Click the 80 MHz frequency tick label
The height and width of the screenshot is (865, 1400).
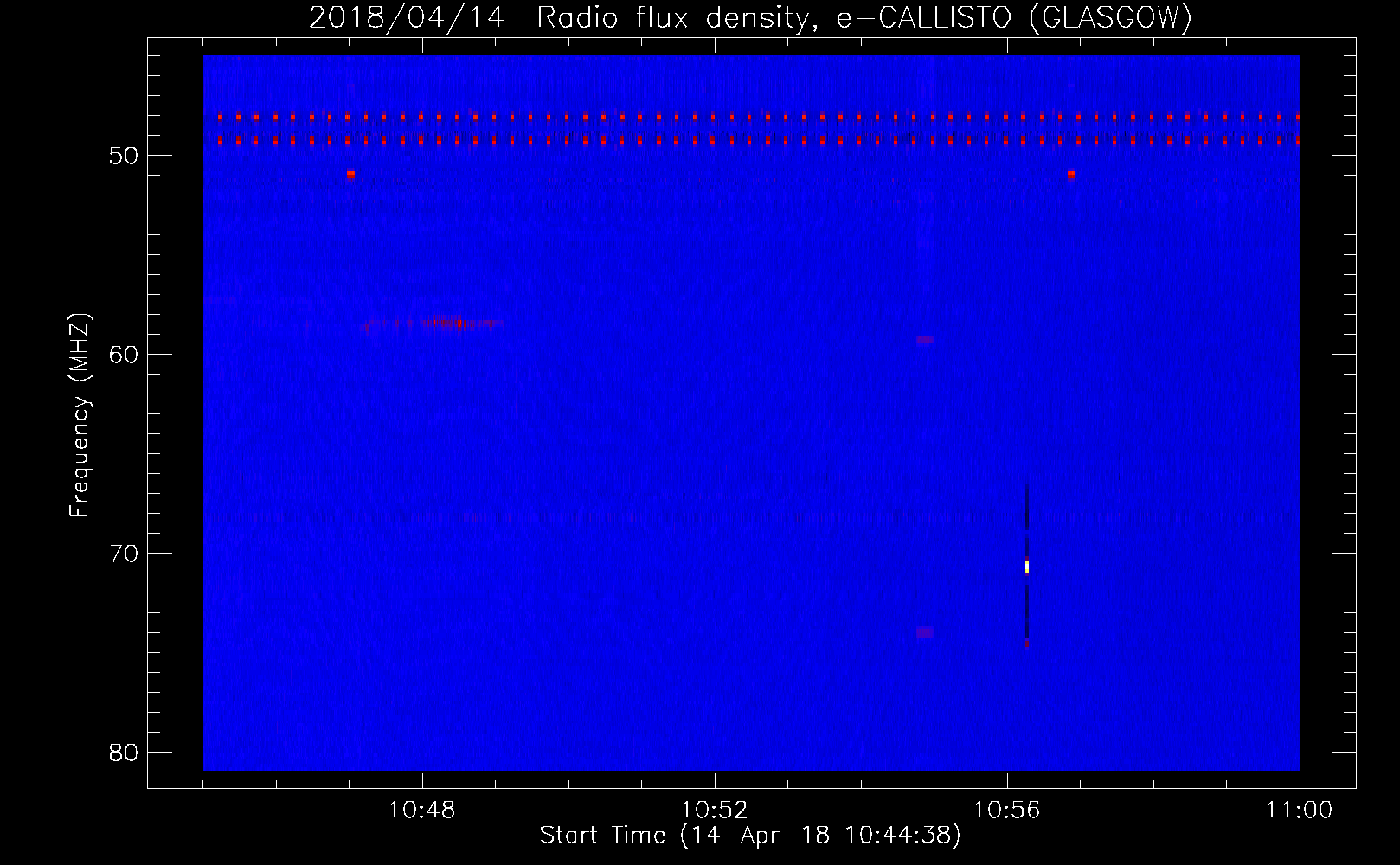pyautogui.click(x=124, y=753)
